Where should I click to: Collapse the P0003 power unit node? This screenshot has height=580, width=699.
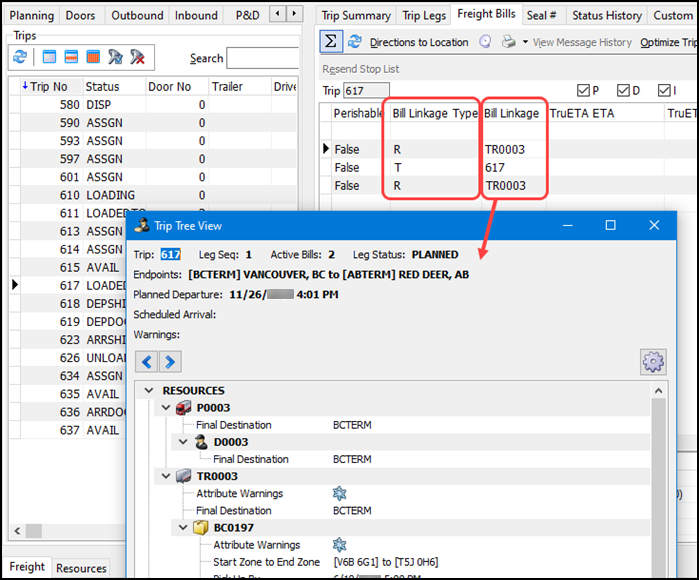pos(166,408)
